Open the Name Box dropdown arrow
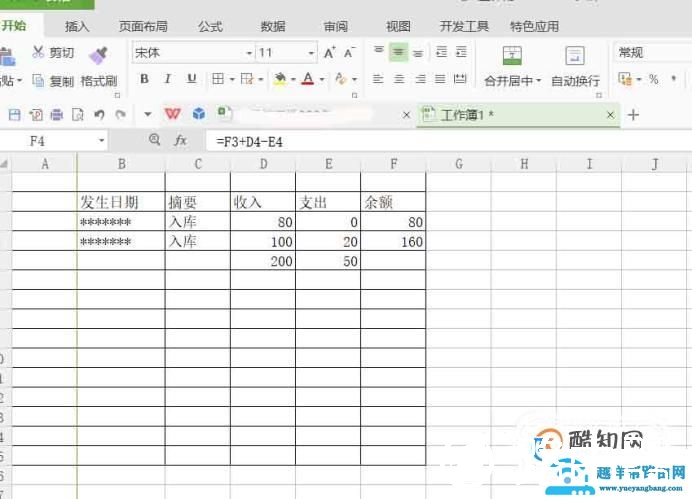This screenshot has width=692, height=499. 102,141
